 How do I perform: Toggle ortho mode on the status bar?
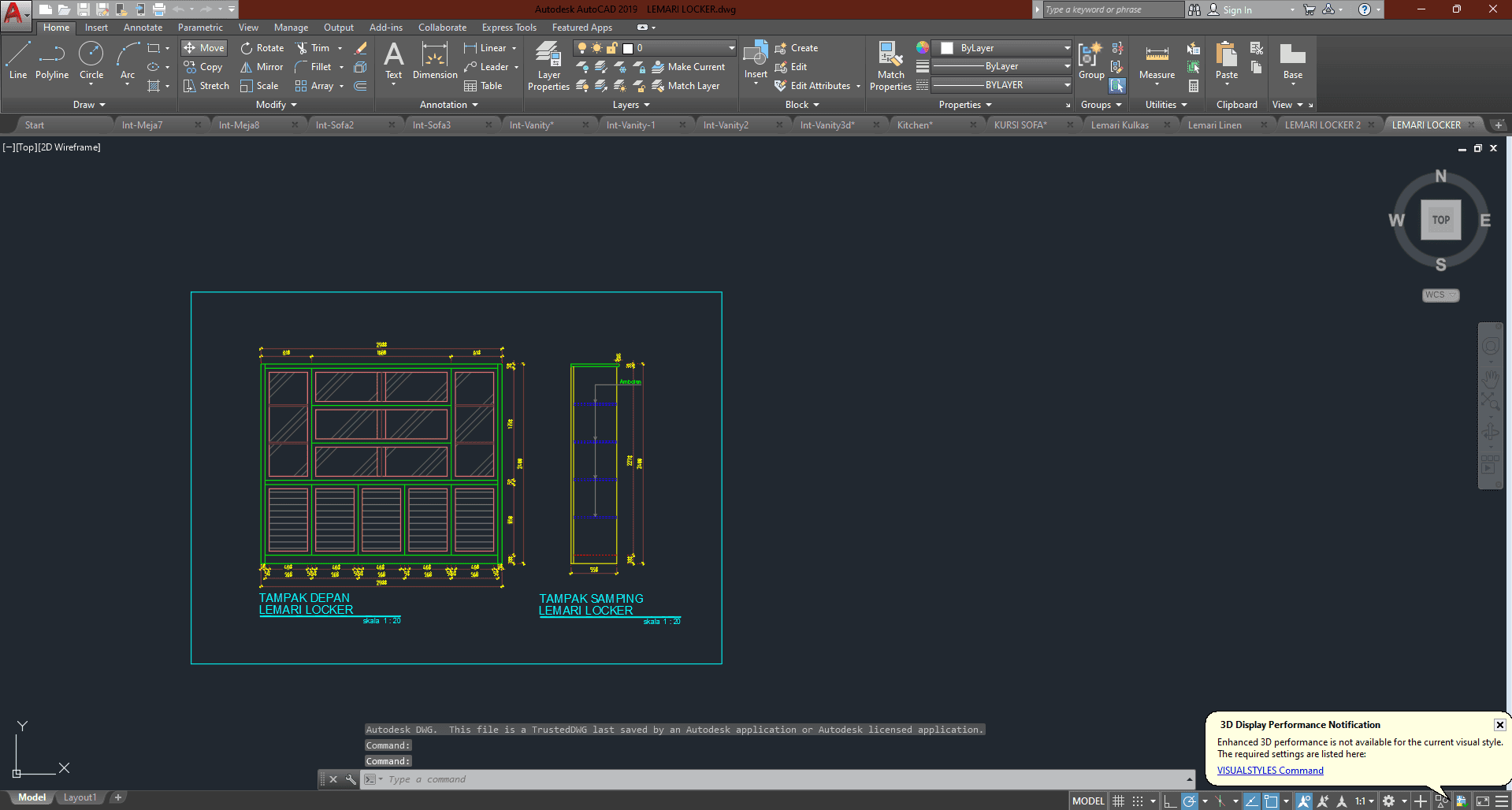click(1168, 801)
